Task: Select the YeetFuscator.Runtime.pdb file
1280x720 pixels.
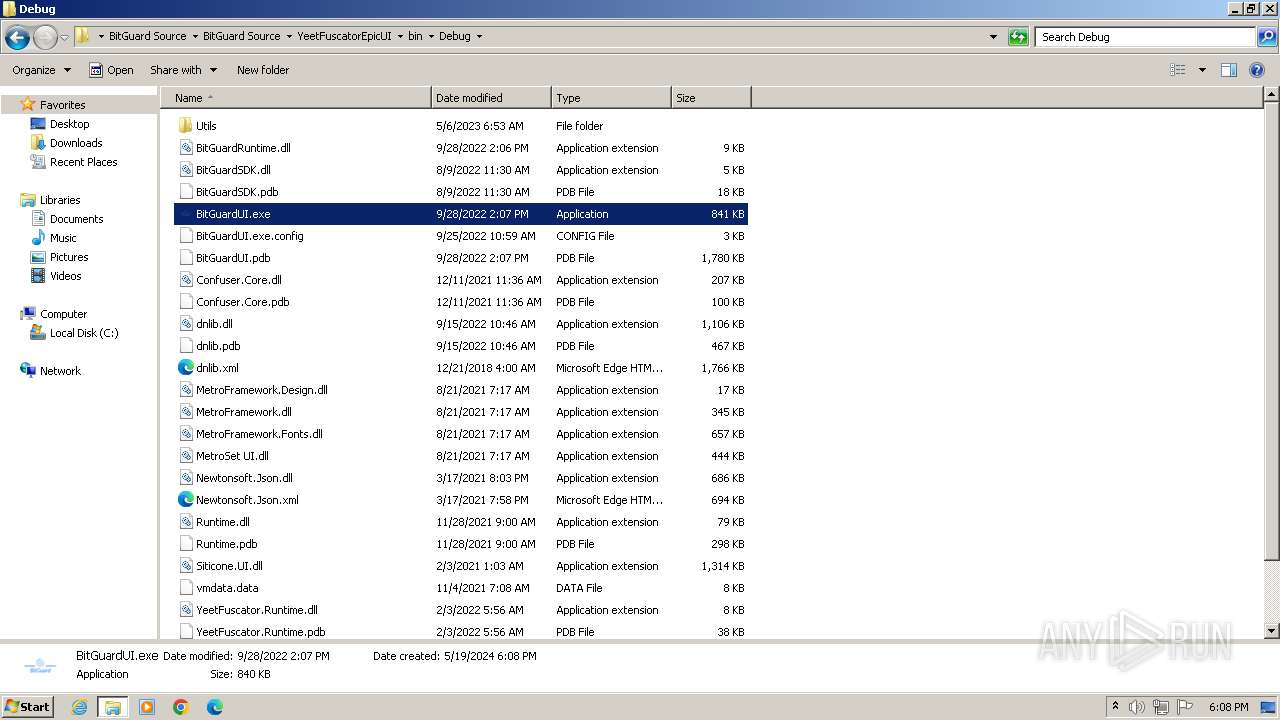Action: tap(461, 632)
